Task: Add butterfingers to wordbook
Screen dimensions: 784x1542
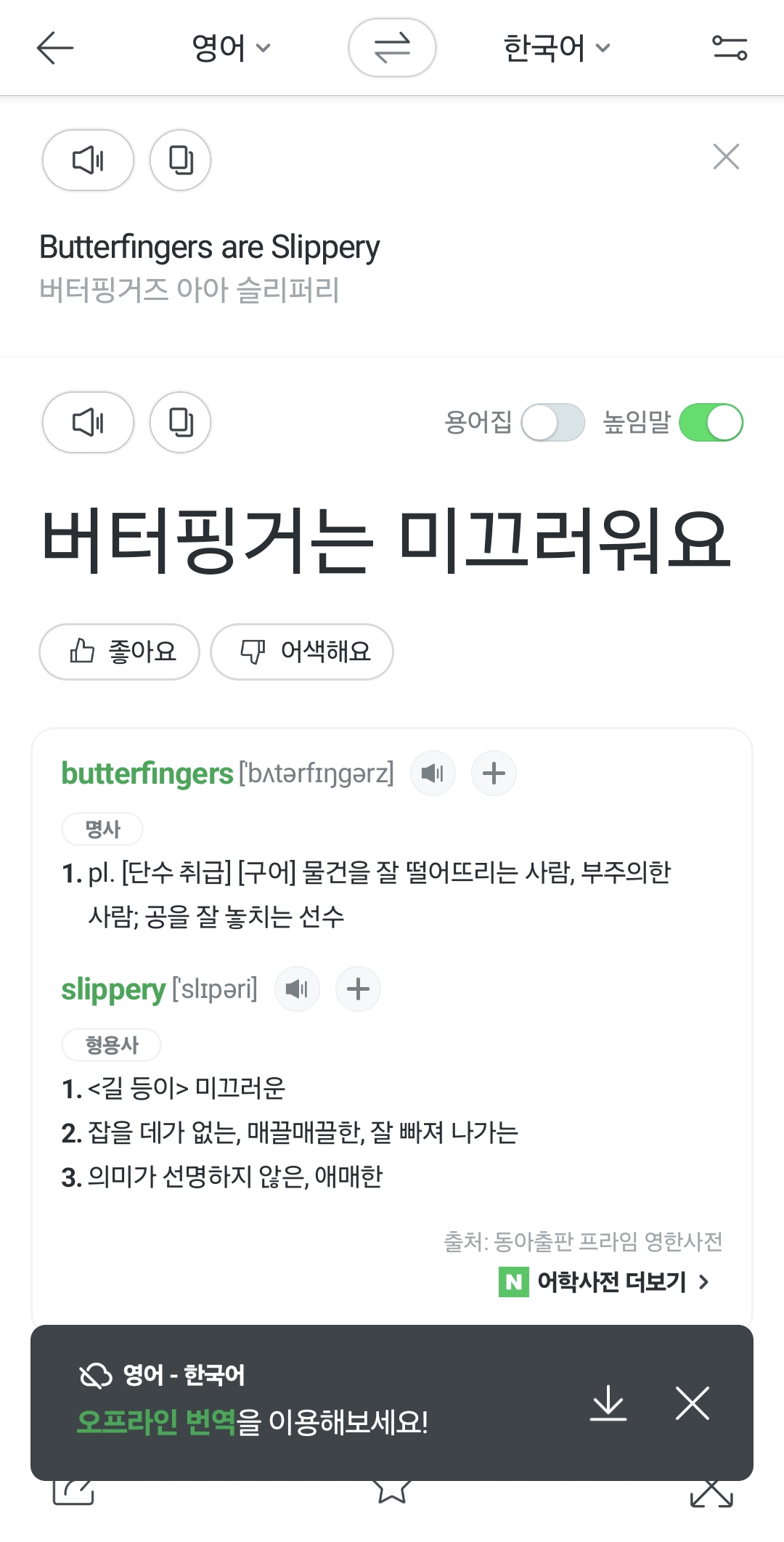Action: (494, 773)
